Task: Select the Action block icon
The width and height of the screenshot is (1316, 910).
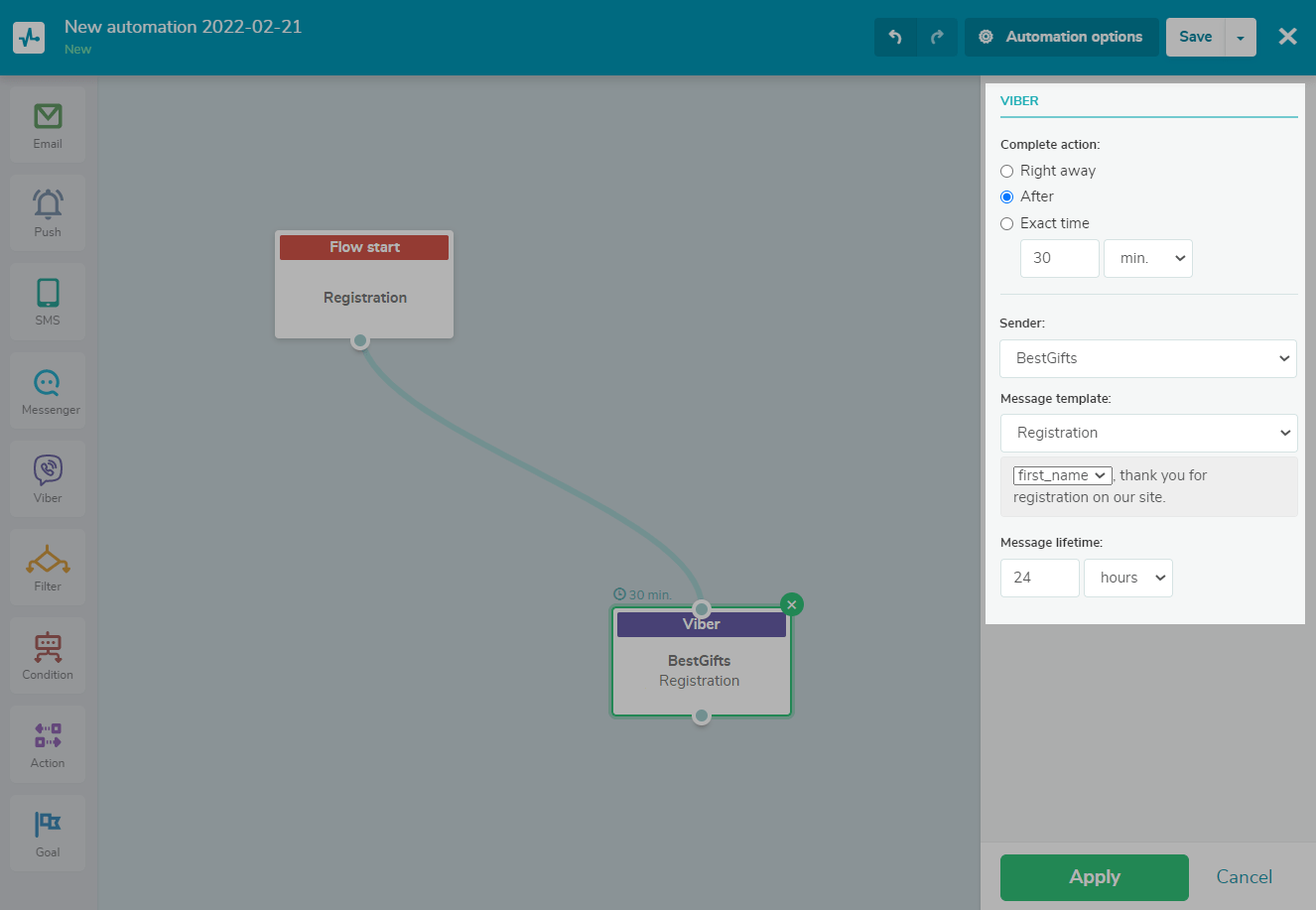Action: 48,743
